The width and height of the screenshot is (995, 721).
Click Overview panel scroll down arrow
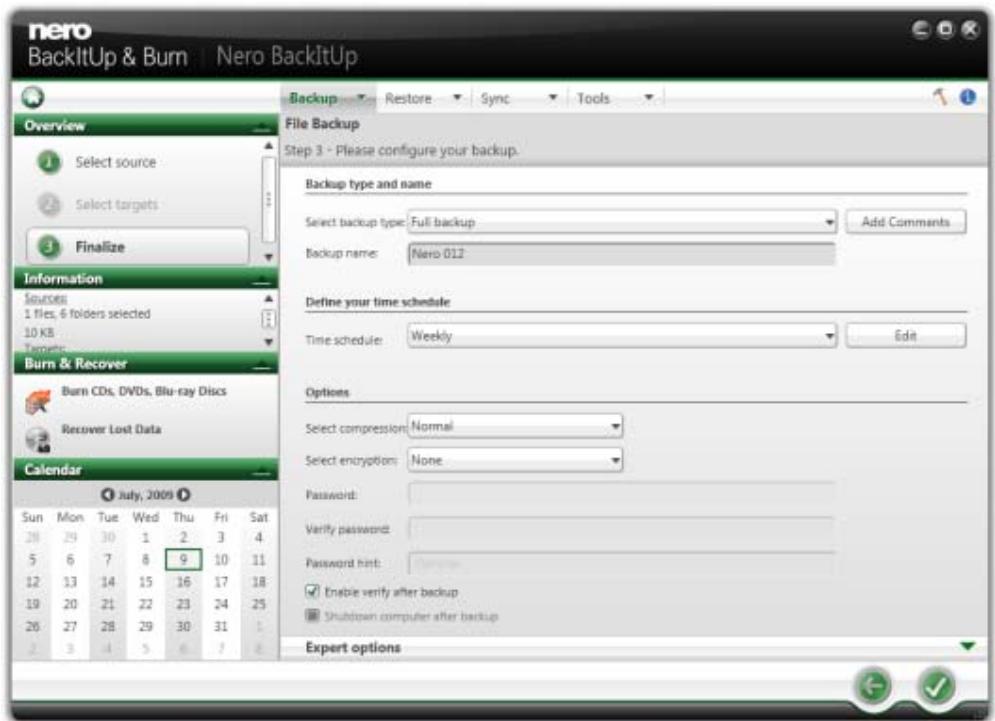tap(268, 257)
